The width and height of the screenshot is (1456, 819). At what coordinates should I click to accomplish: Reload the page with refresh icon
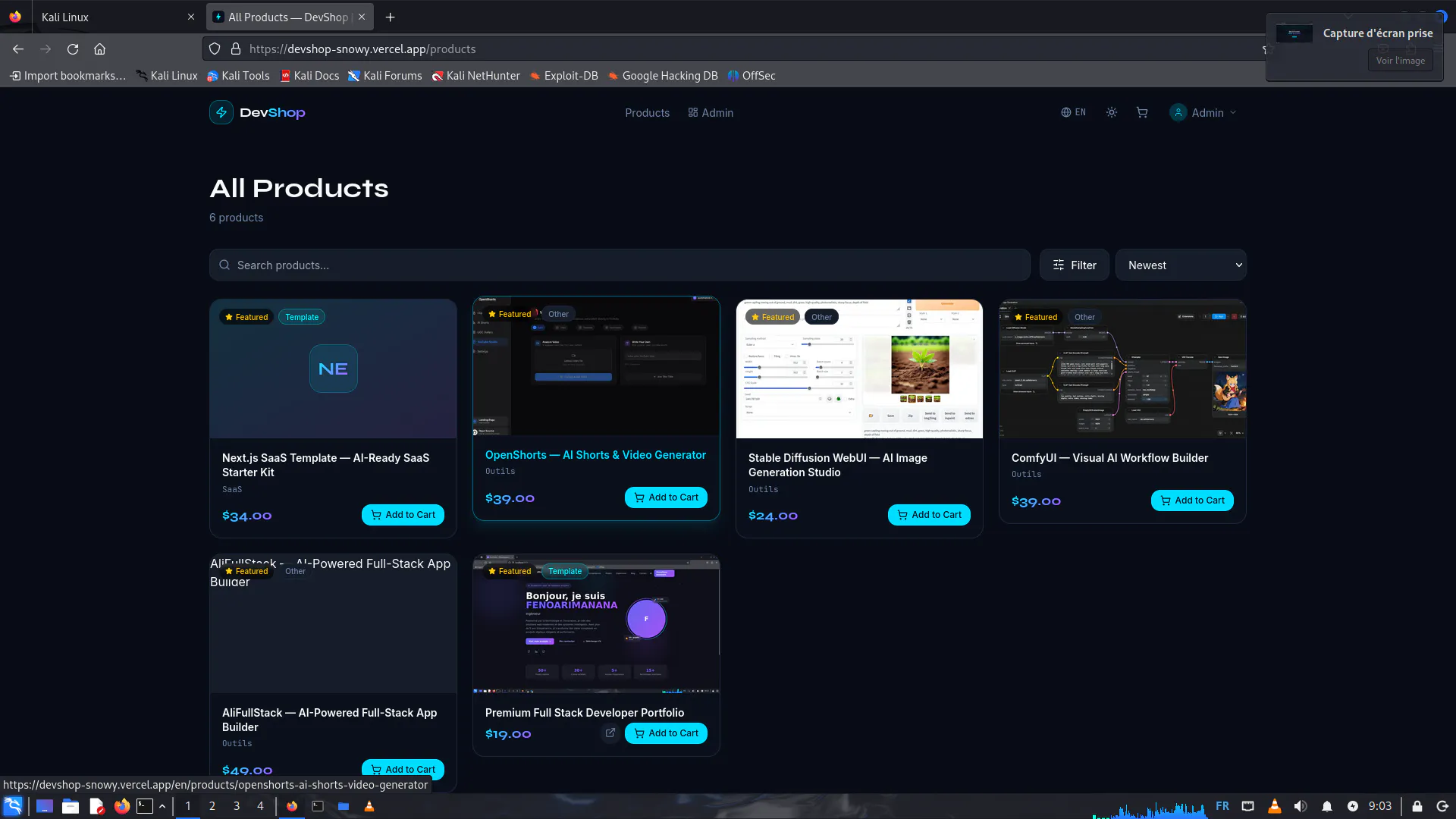tap(73, 49)
